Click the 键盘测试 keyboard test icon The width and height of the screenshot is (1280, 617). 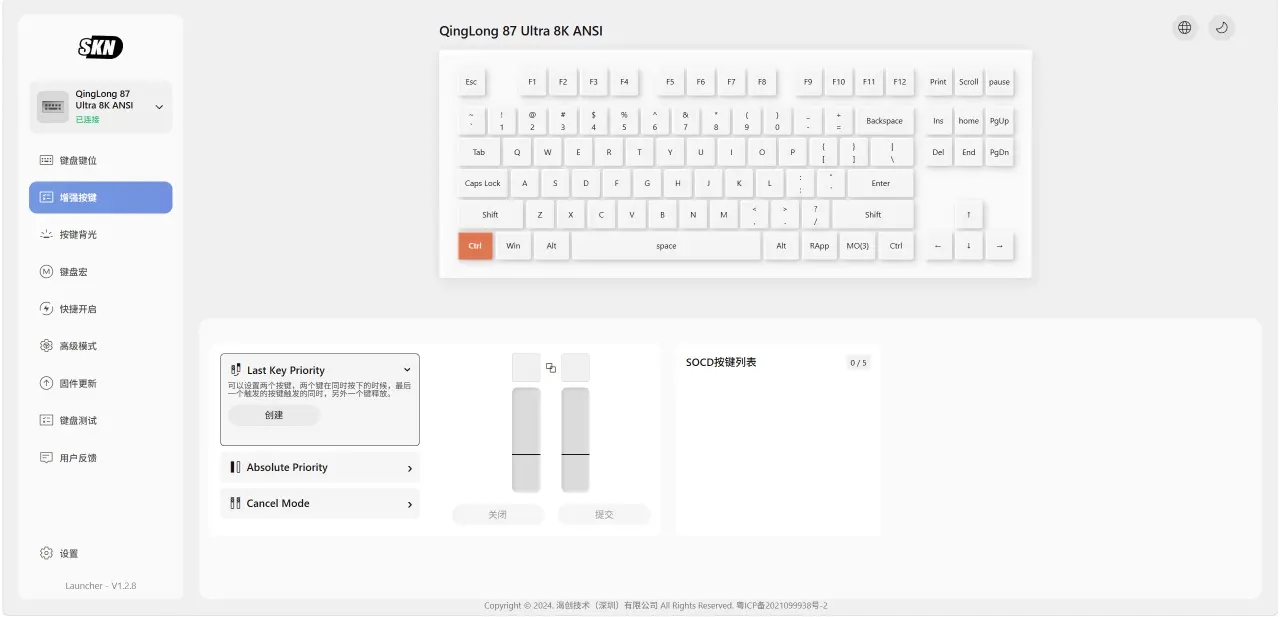click(x=46, y=420)
